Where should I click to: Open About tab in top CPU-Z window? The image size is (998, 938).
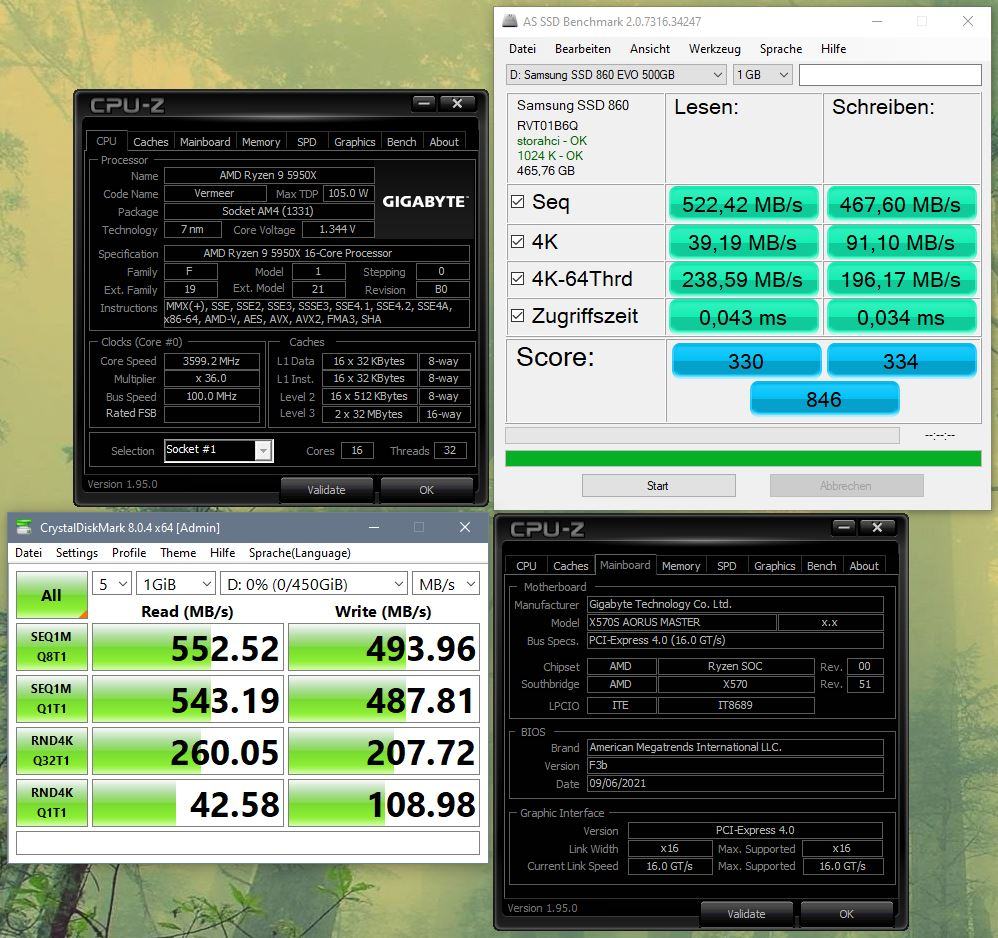444,142
